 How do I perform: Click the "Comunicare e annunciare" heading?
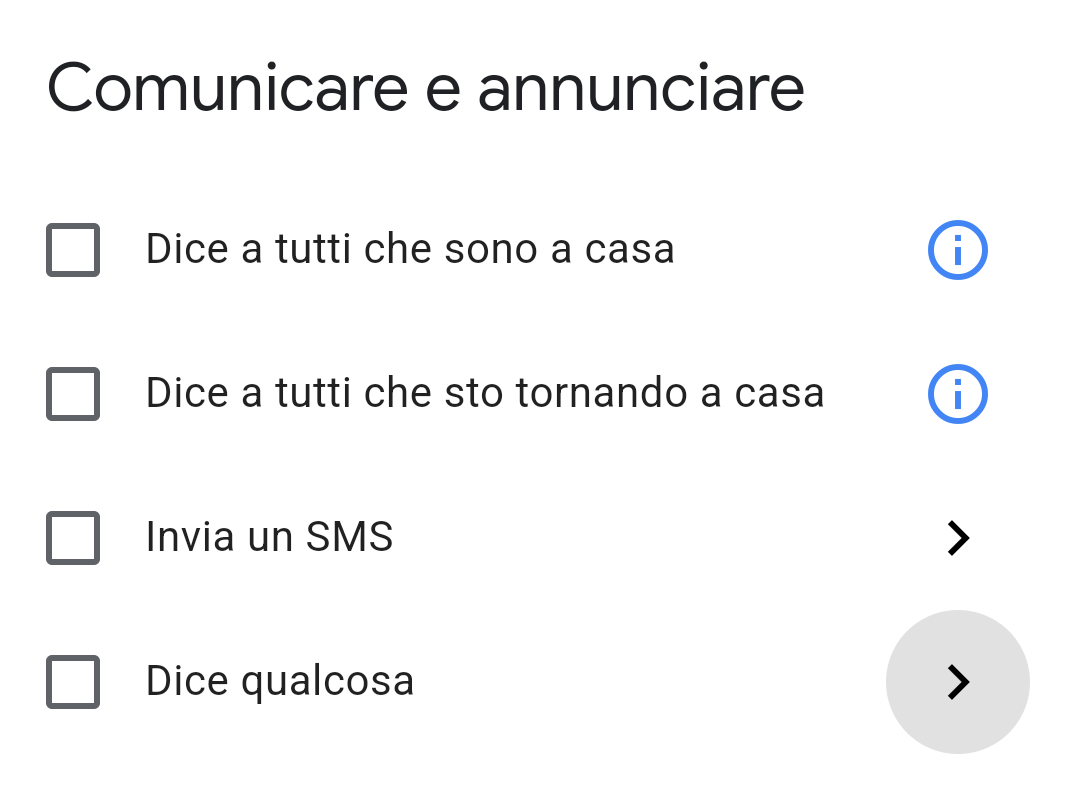pos(425,88)
